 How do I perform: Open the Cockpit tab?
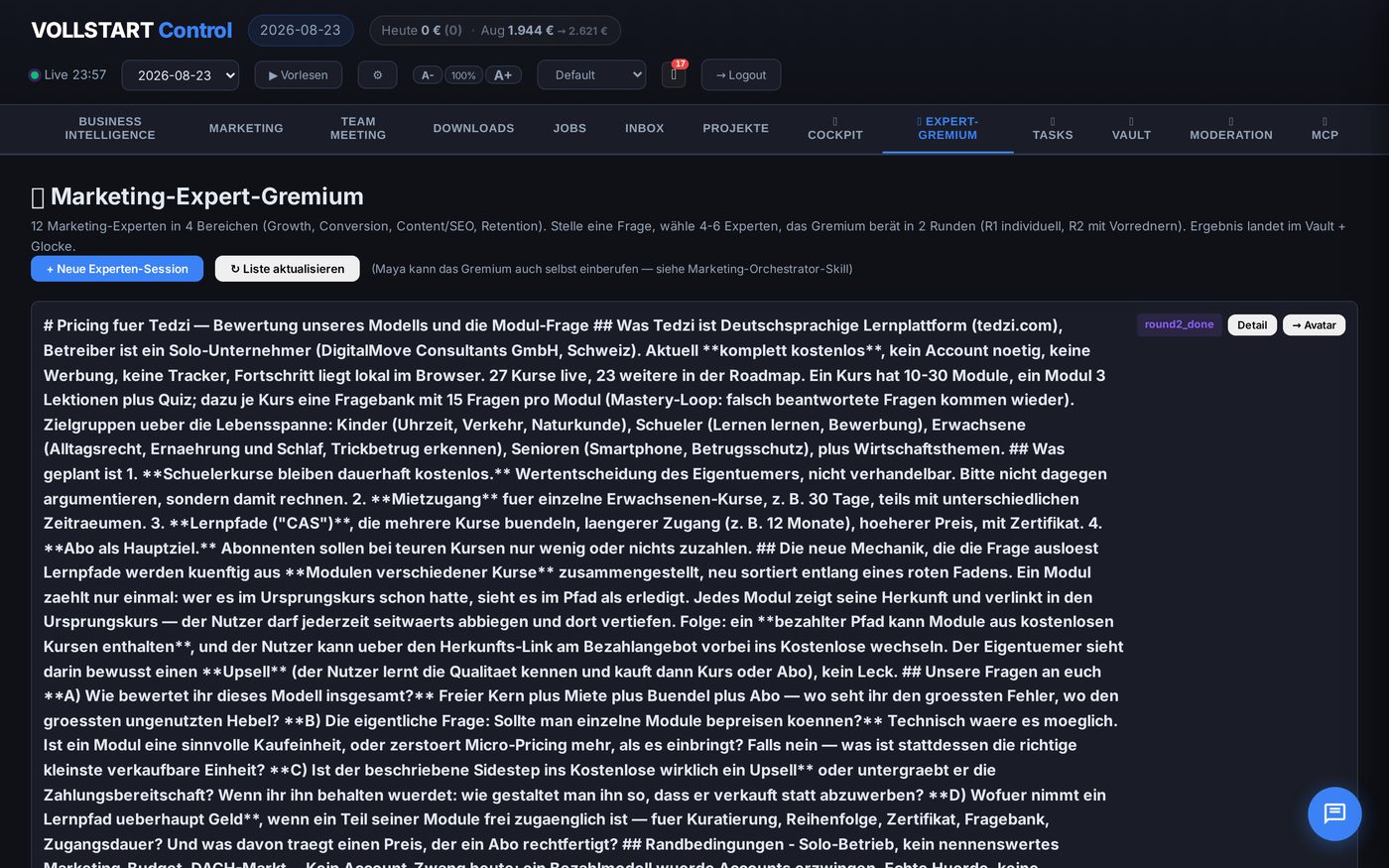[x=835, y=129]
